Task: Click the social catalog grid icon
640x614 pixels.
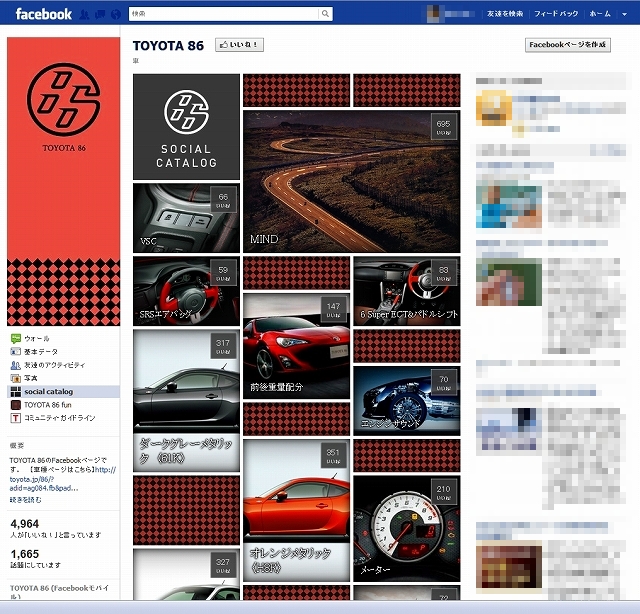Action: pos(16,392)
